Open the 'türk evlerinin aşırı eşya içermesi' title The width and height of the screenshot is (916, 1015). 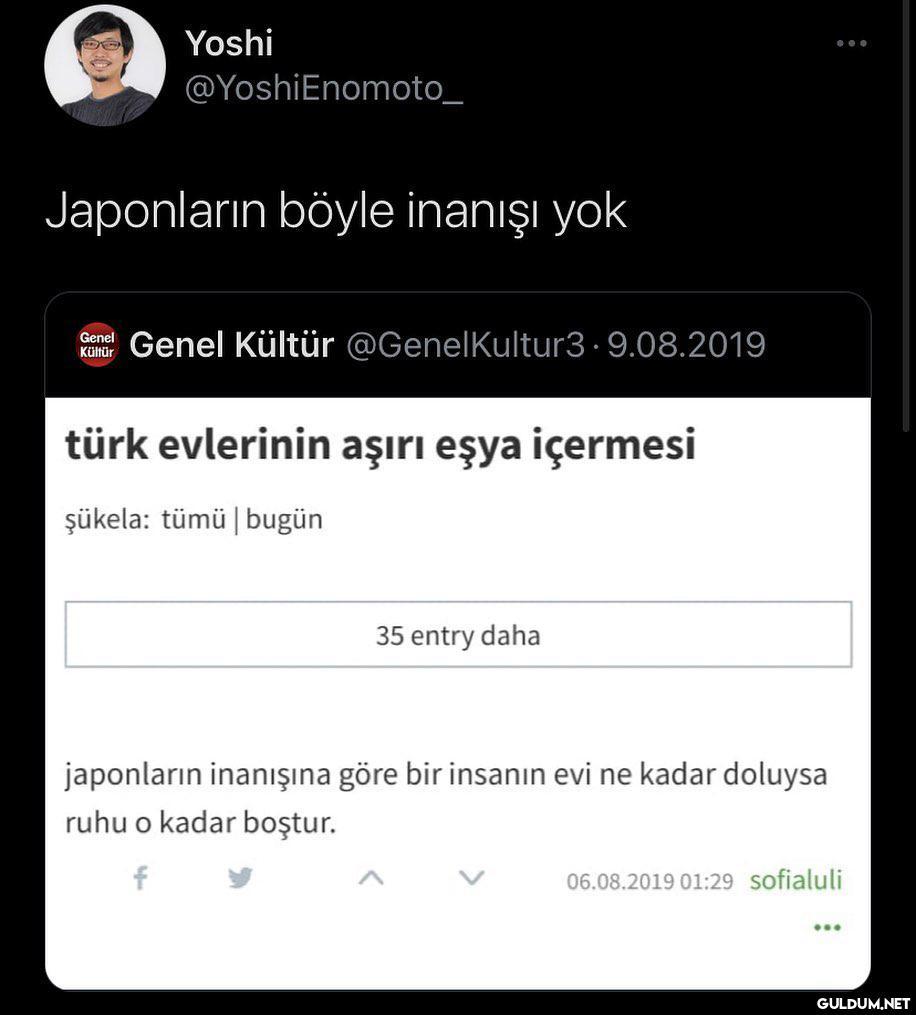[380, 445]
